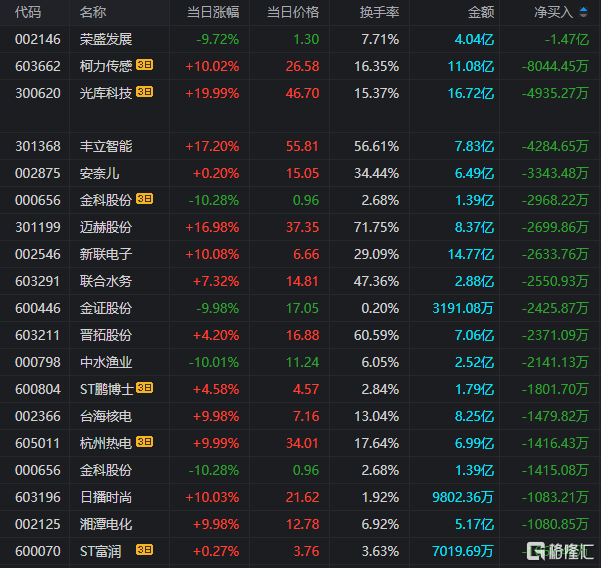Open stock 晋拓股份
The height and width of the screenshot is (568, 601).
106,335
